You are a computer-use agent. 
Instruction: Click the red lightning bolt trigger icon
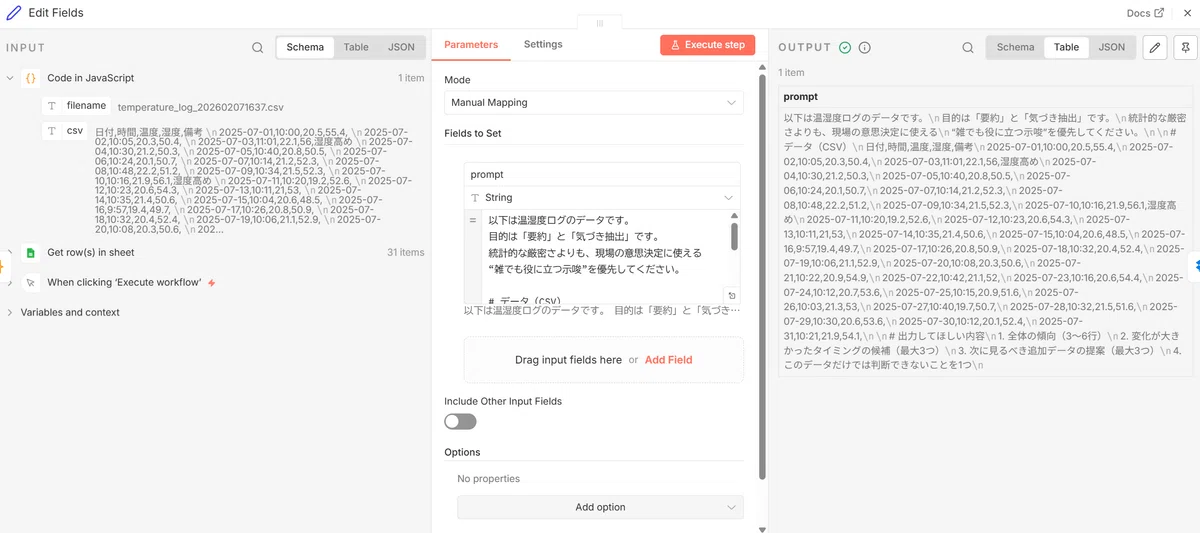coord(211,283)
